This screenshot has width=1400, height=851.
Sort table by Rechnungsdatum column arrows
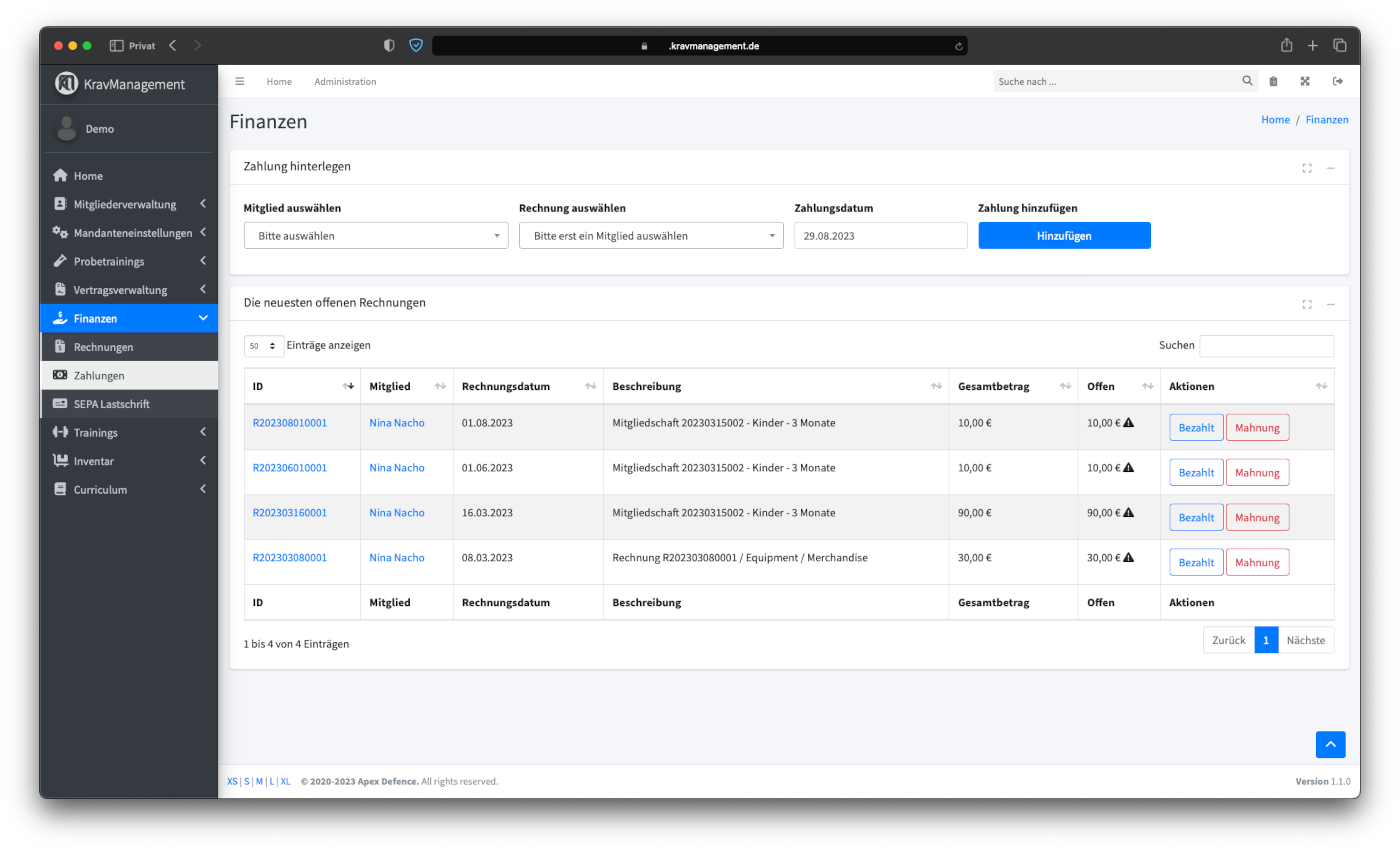[590, 386]
